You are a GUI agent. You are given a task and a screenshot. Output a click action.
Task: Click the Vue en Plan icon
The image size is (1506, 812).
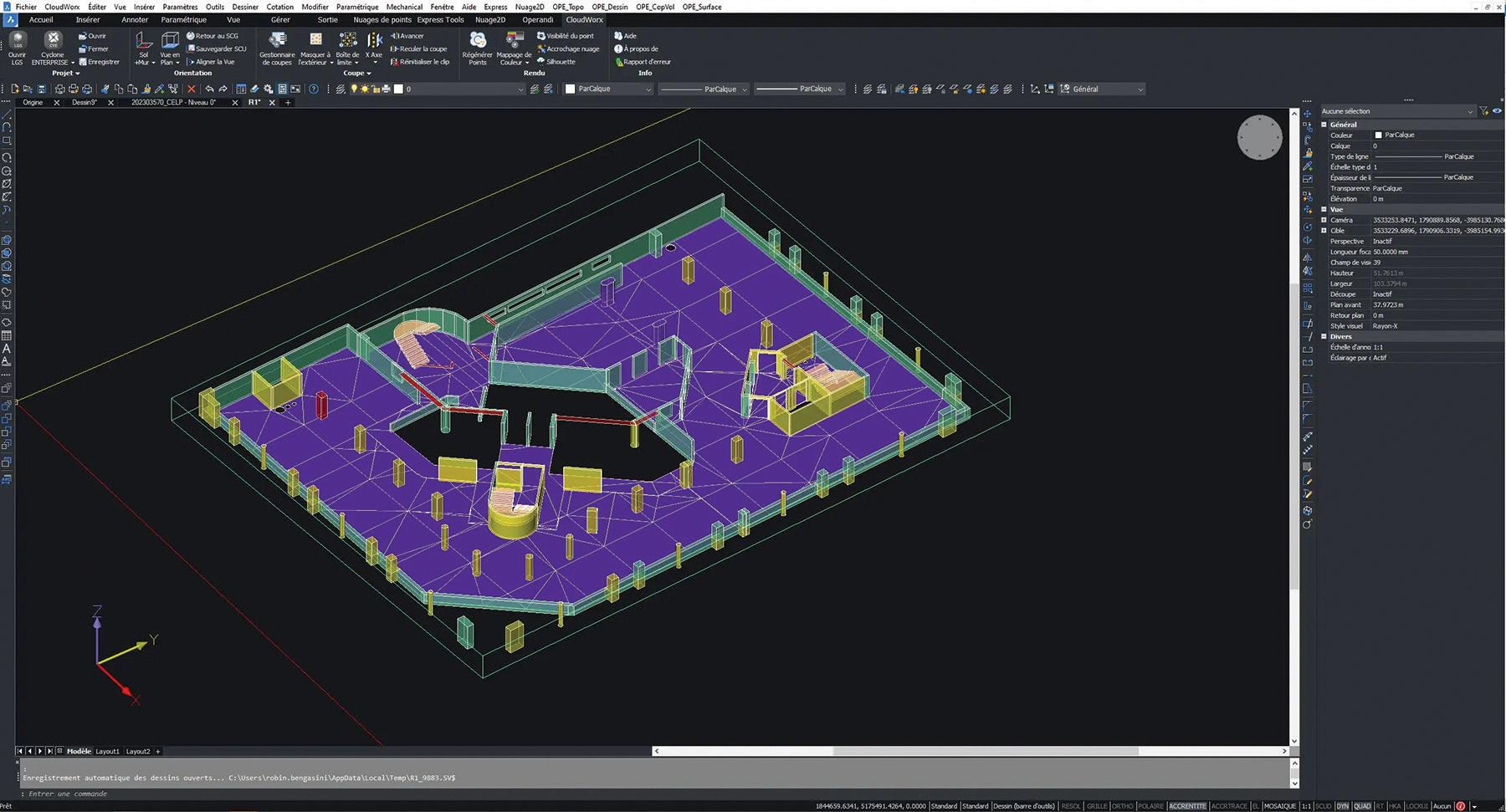(170, 49)
